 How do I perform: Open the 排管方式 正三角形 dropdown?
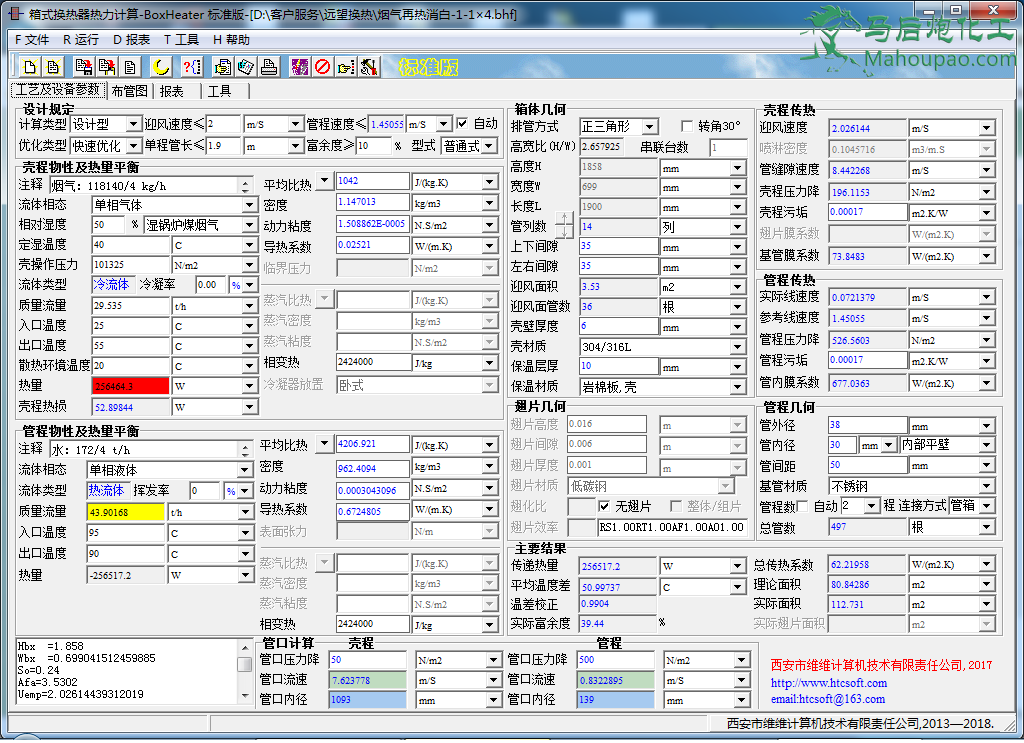point(649,127)
